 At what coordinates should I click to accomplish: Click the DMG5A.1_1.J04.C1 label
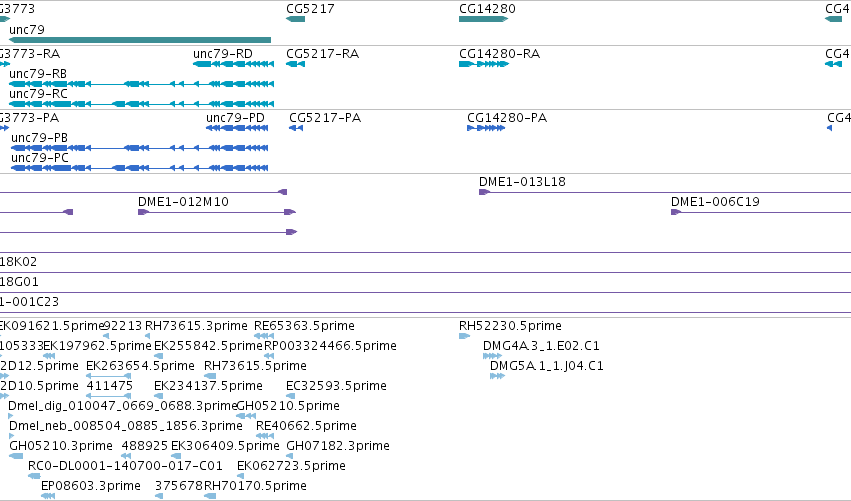547,366
